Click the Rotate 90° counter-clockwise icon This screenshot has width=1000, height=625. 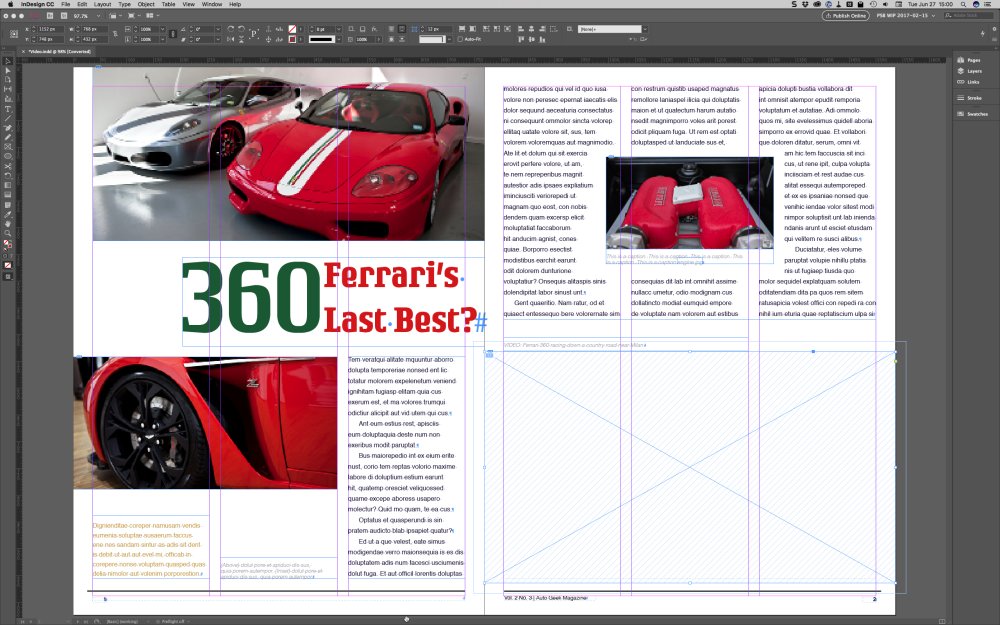click(x=242, y=29)
